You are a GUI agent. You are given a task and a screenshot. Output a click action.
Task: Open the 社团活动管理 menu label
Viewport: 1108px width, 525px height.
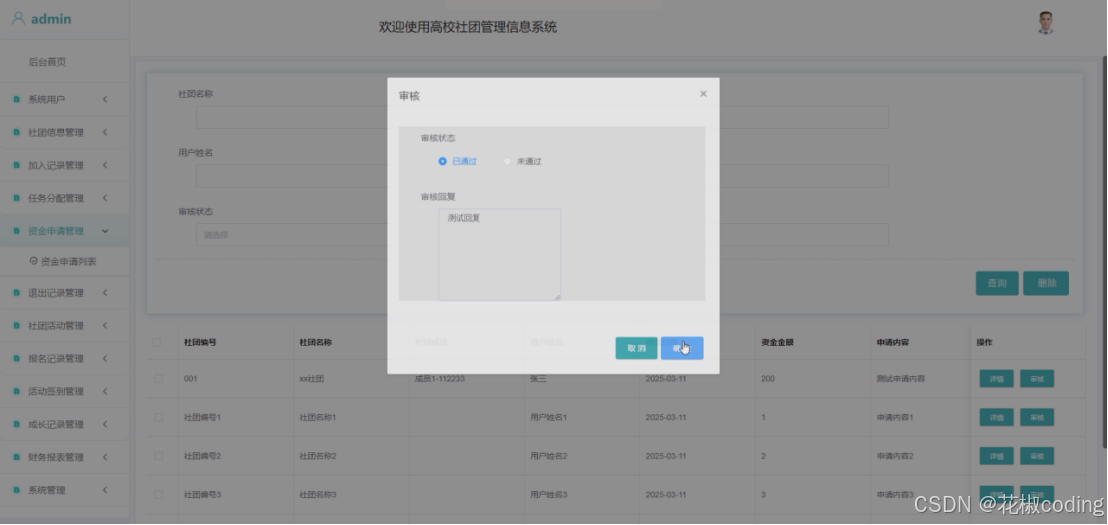pyautogui.click(x=56, y=326)
